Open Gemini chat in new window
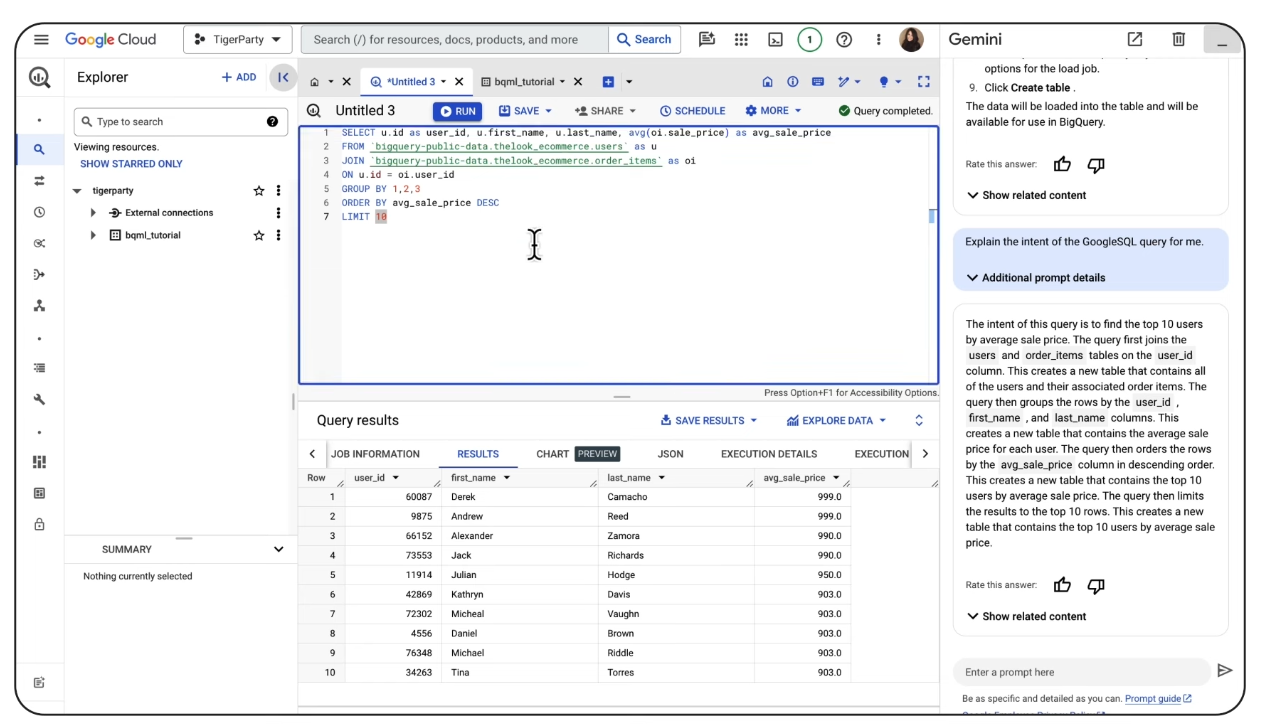1269x727 pixels. [1134, 39]
